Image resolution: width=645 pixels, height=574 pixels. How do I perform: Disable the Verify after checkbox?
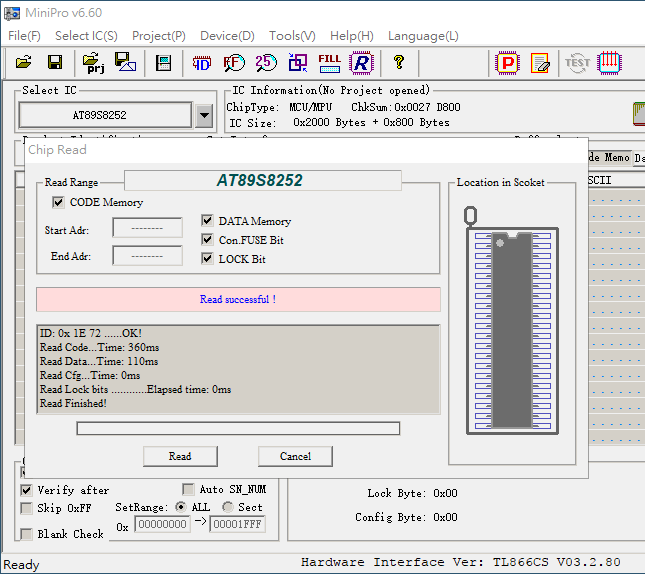tap(26, 490)
